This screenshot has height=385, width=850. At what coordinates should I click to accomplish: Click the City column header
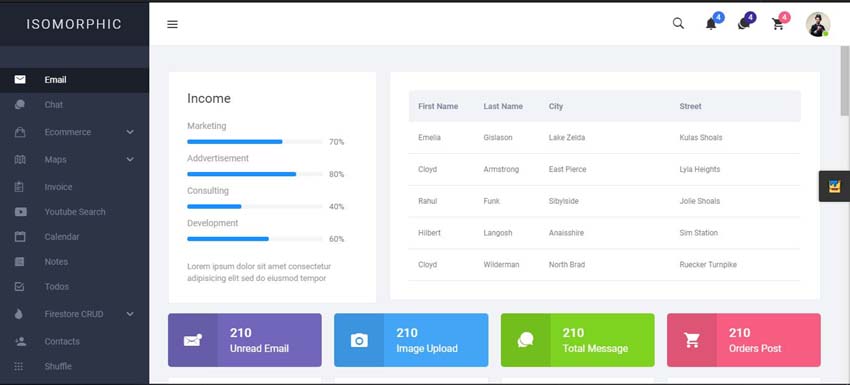556,106
